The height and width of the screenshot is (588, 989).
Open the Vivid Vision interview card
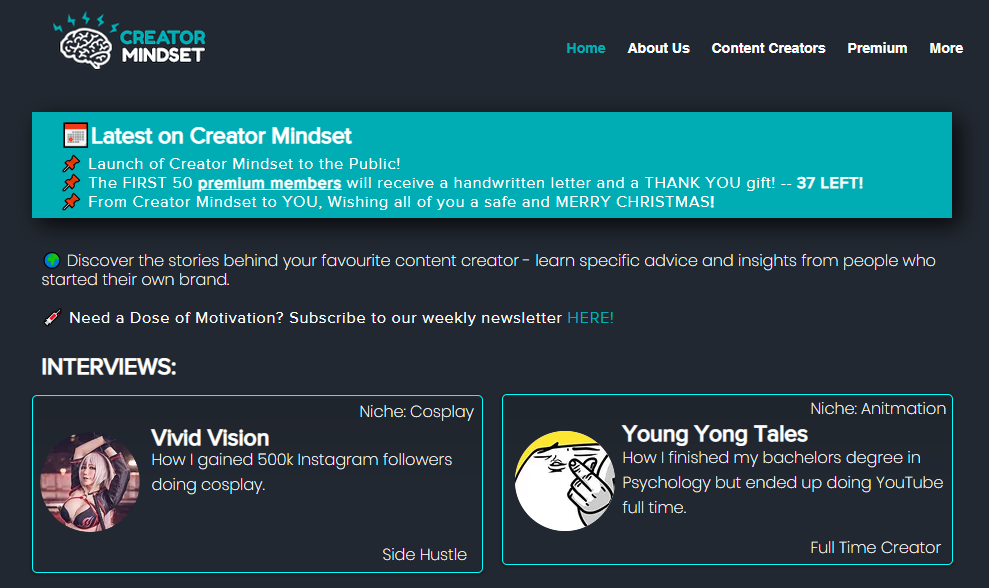pos(257,483)
